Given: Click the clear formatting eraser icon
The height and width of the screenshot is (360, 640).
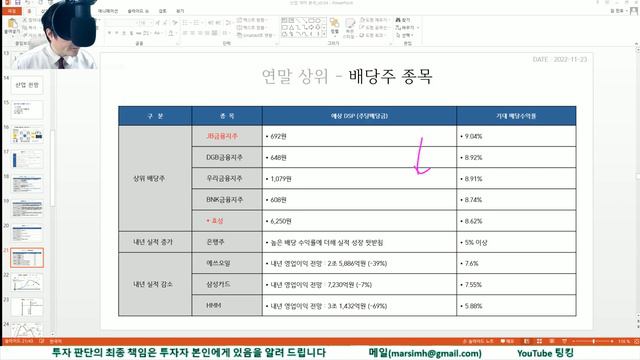Looking at the screenshot, I should click(175, 22).
